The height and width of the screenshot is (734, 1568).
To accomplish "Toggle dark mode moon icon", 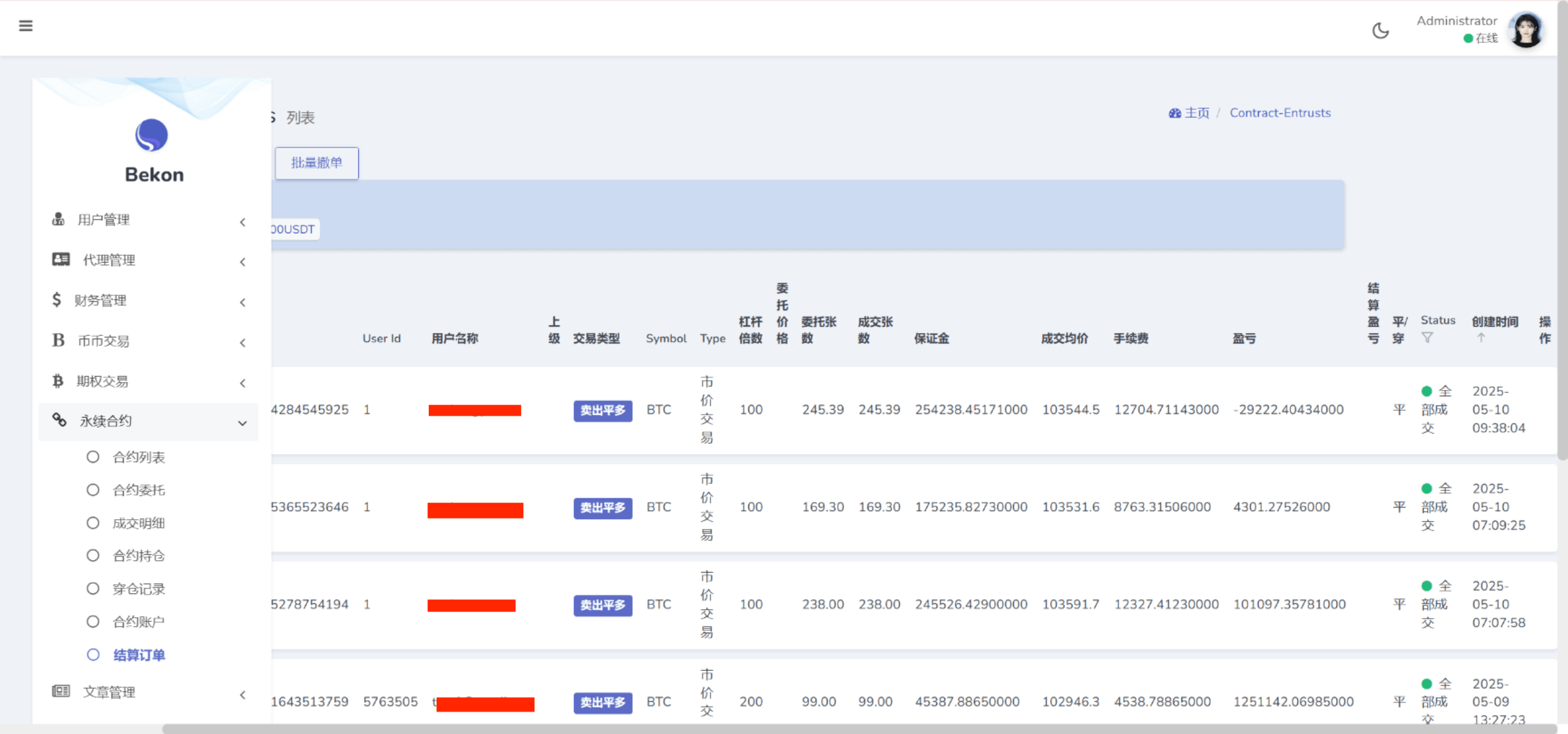I will pyautogui.click(x=1380, y=31).
